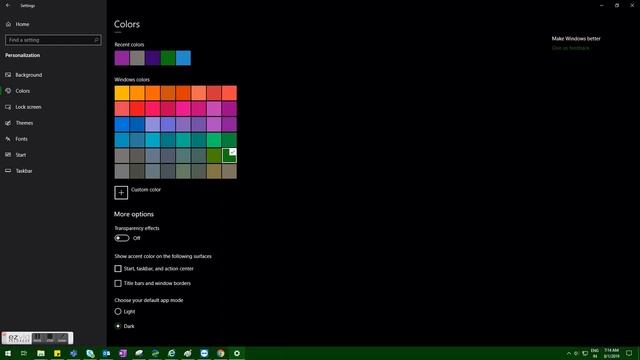Click the Fonts icon in sidebar
Viewport: 640px width, 360px height.
[8, 139]
